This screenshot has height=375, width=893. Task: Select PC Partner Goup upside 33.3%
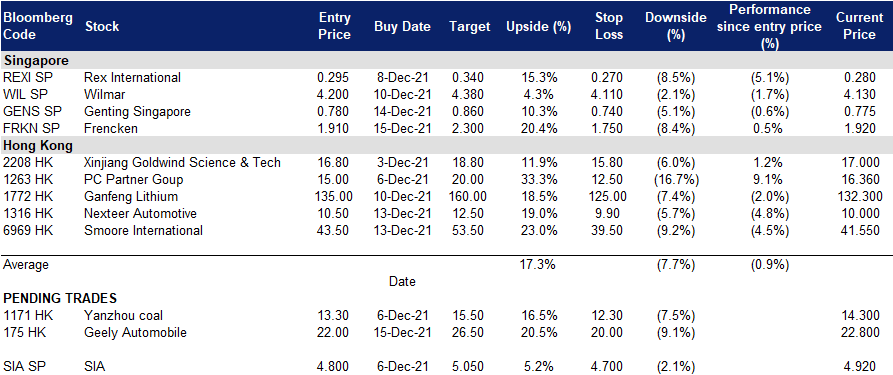[538, 180]
